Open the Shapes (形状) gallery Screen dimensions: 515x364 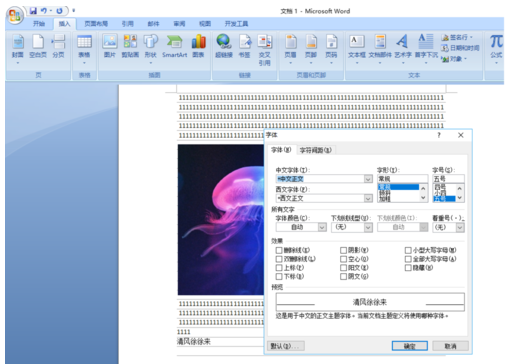(151, 49)
